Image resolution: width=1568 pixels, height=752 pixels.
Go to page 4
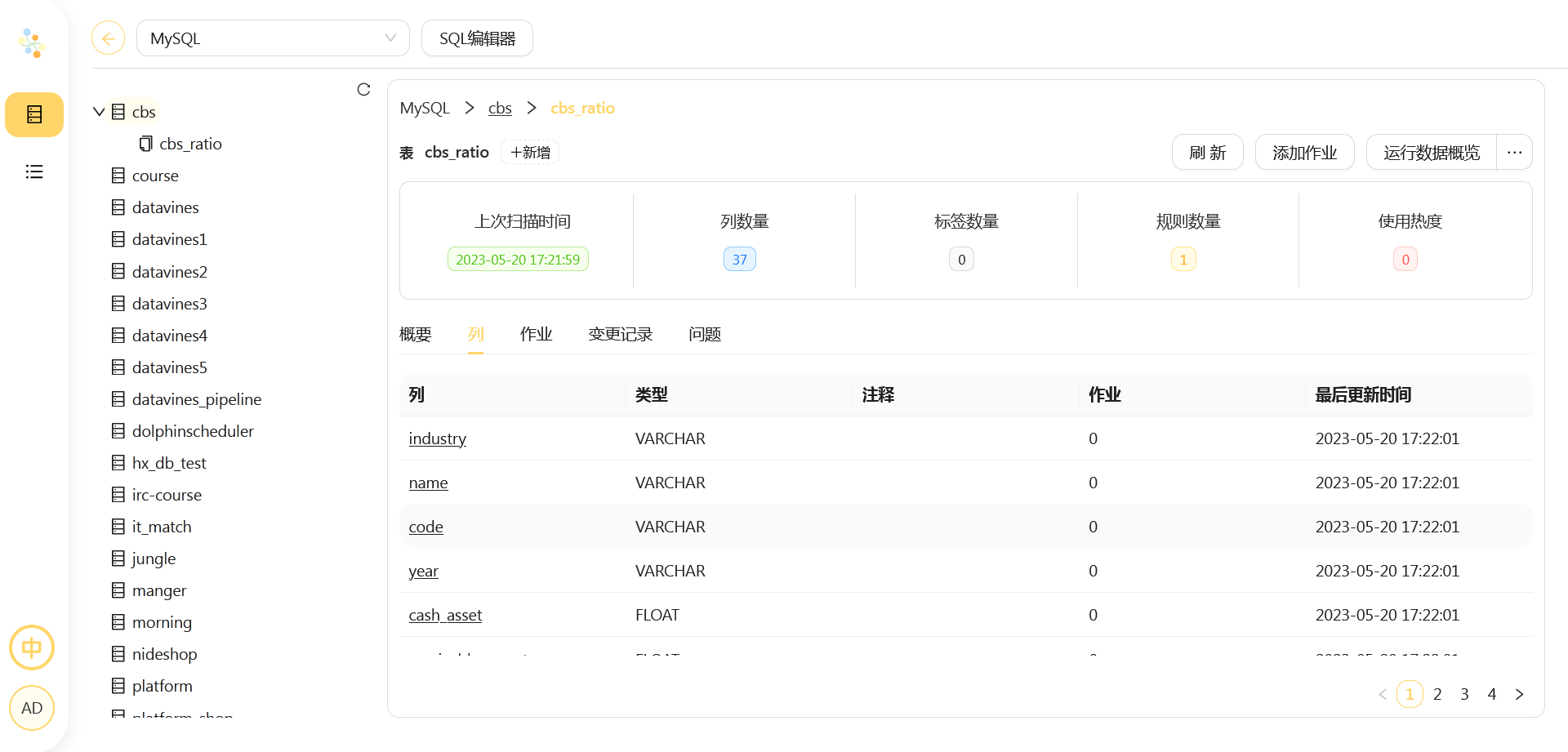pyautogui.click(x=1491, y=694)
